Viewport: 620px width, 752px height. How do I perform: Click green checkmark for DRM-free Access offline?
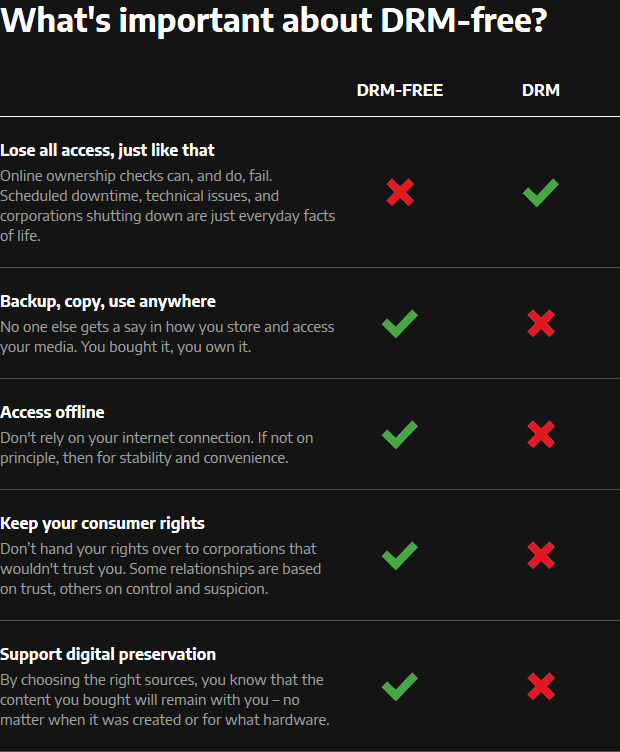(x=400, y=435)
